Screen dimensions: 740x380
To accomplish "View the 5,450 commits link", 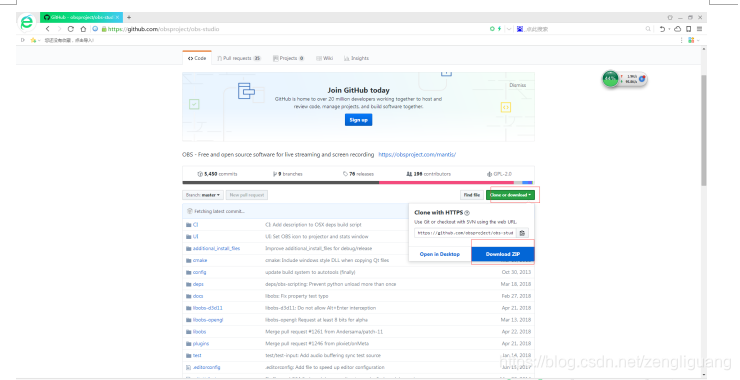I will click(x=217, y=174).
